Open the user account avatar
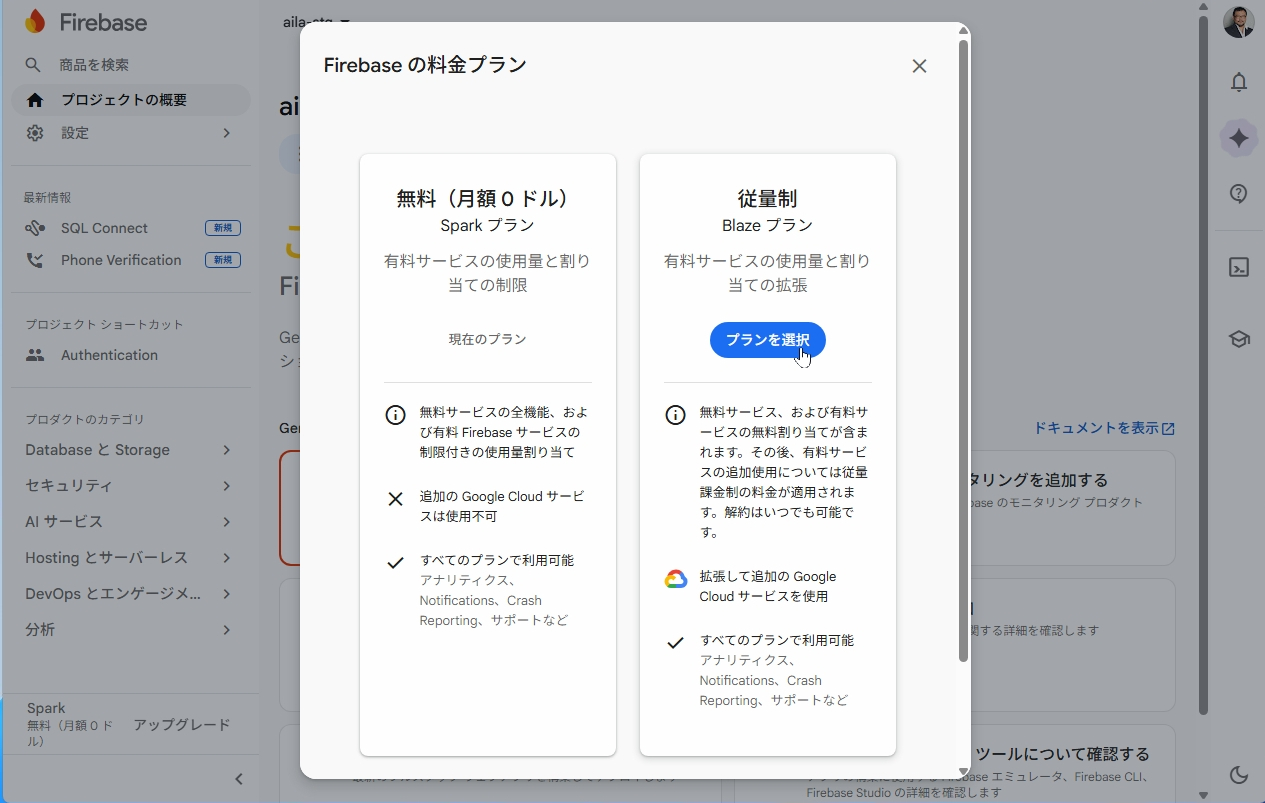The height and width of the screenshot is (803, 1265). [1239, 22]
